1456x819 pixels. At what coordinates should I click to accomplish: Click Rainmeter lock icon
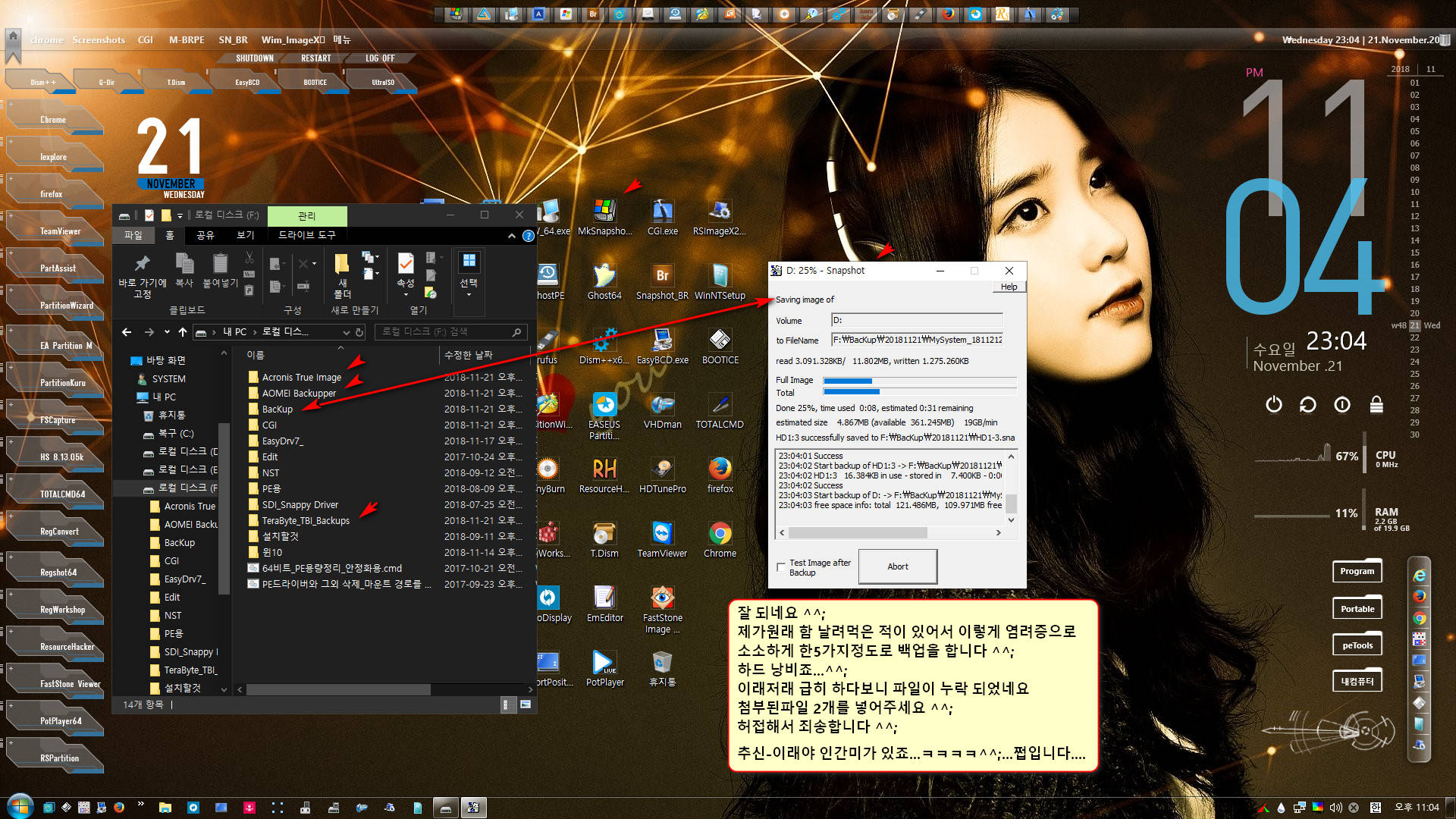tap(1376, 405)
